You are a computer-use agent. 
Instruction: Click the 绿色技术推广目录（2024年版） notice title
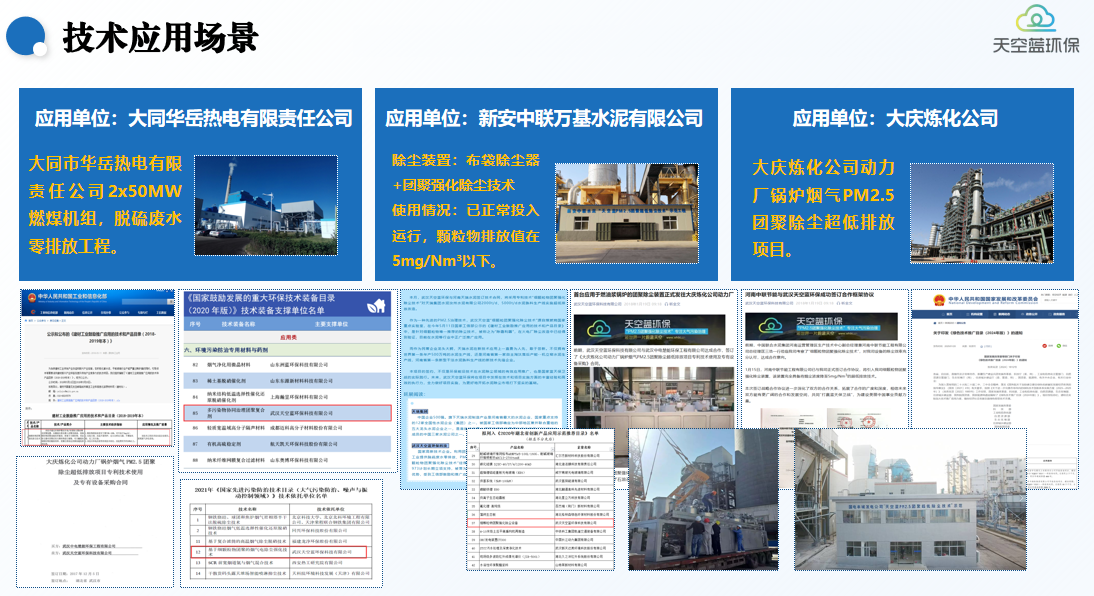[x=977, y=333]
